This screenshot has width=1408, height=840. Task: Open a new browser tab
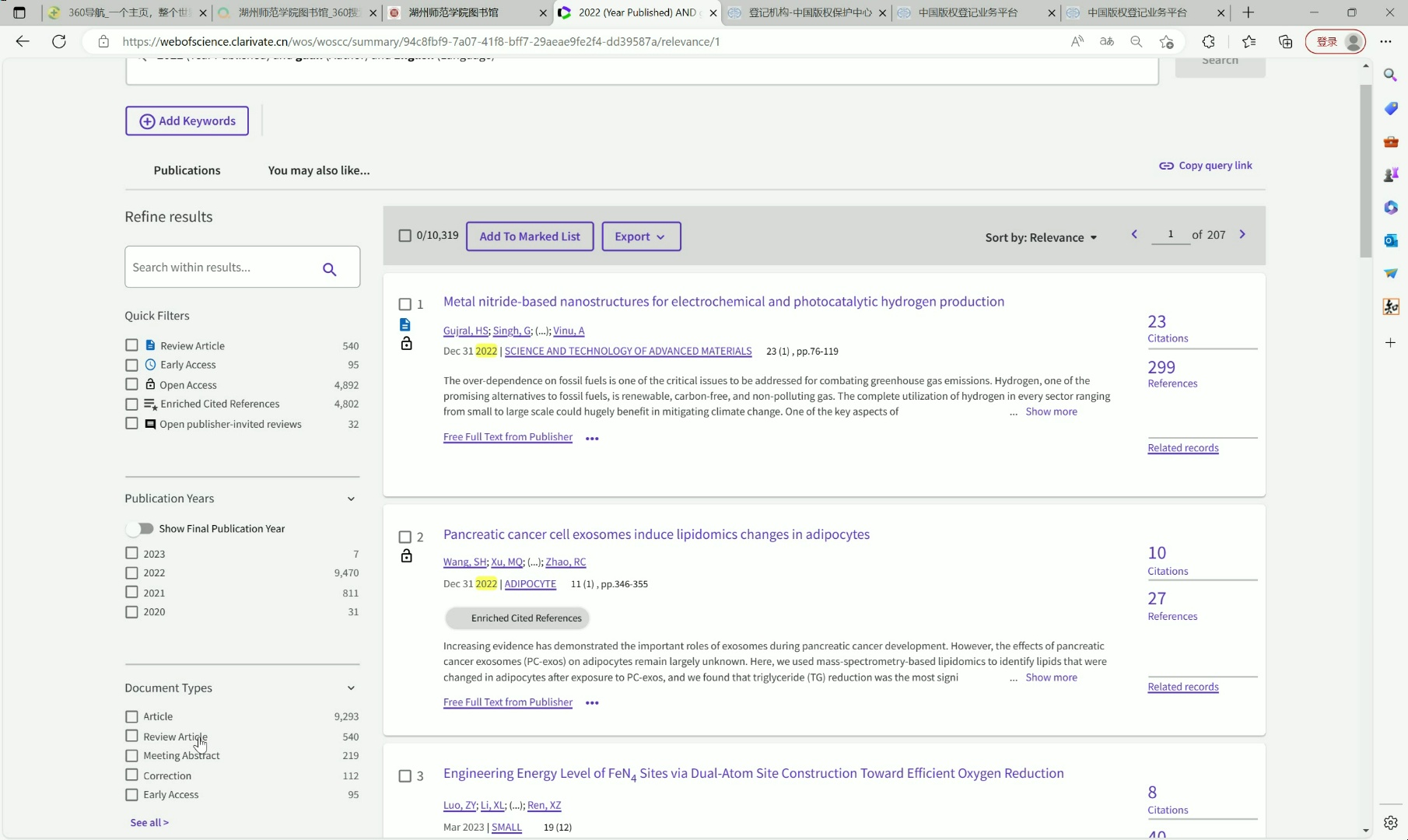point(1249,12)
